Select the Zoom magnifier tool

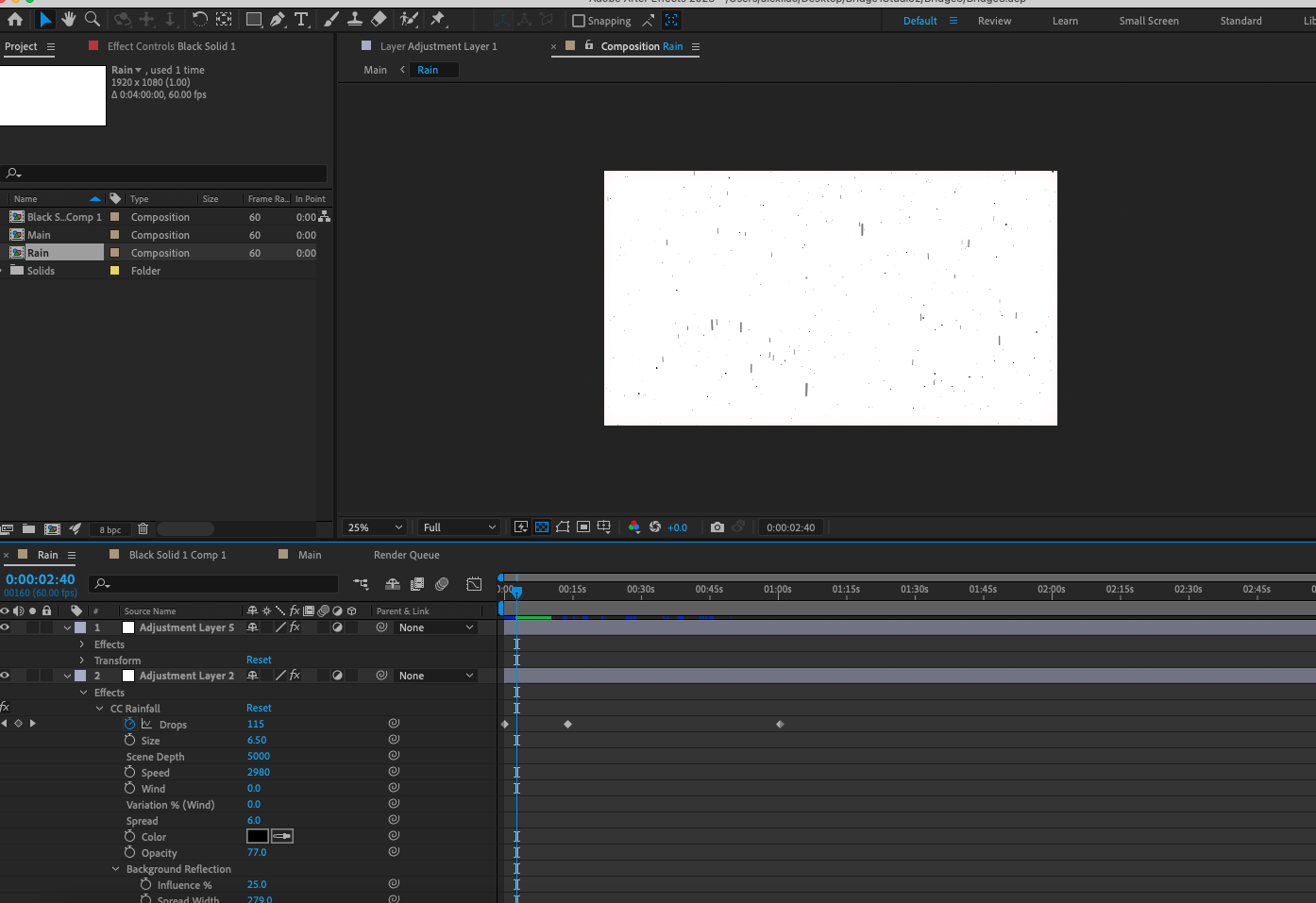point(93,19)
